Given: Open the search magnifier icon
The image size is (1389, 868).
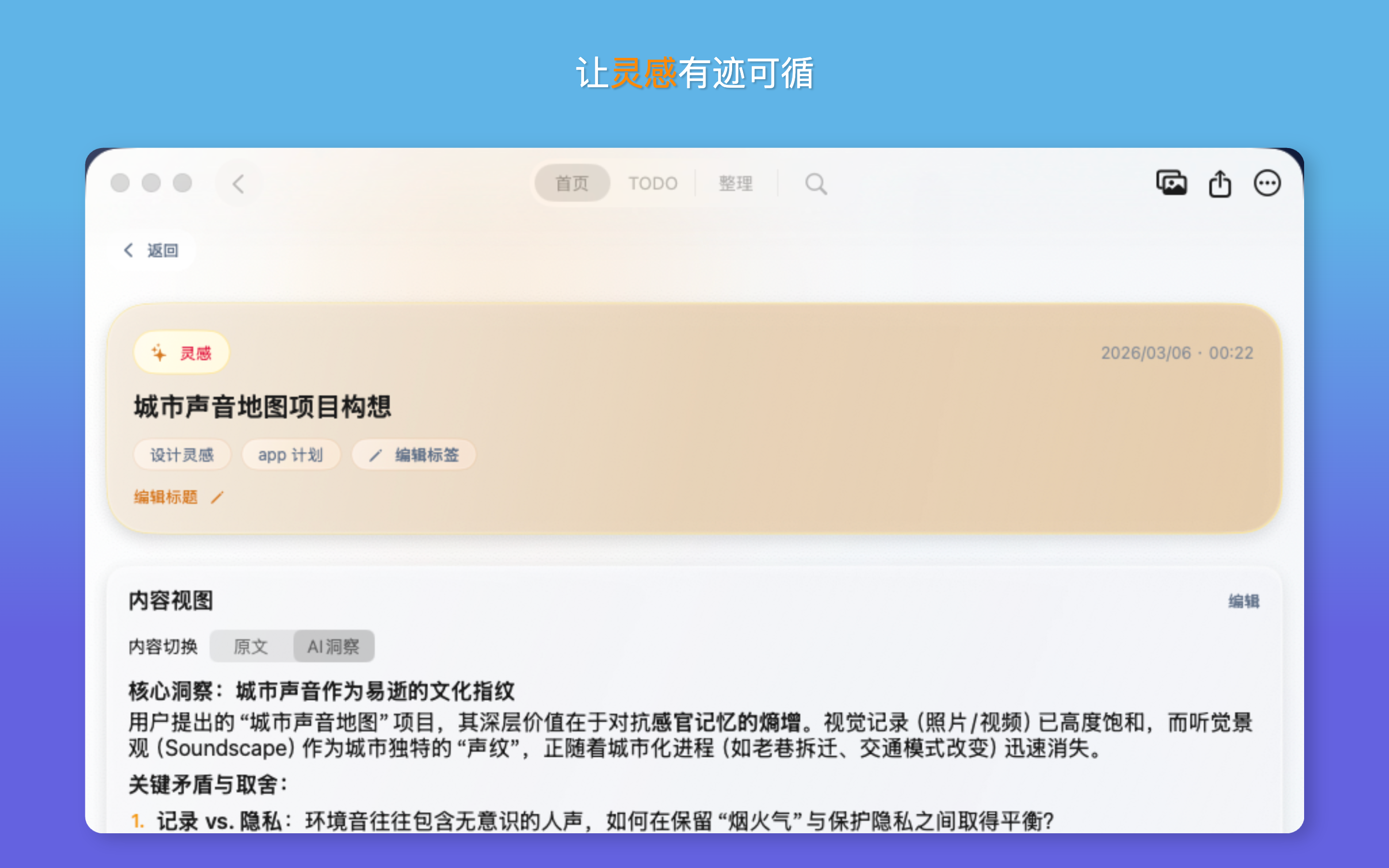Looking at the screenshot, I should [x=816, y=184].
